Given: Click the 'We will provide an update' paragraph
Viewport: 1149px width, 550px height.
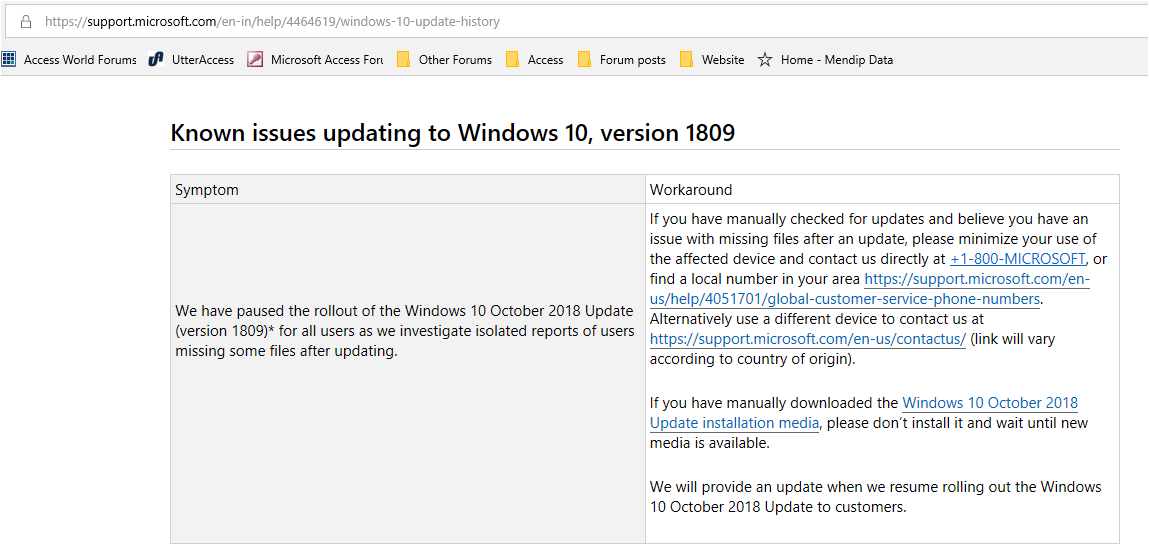Looking at the screenshot, I should pos(876,497).
